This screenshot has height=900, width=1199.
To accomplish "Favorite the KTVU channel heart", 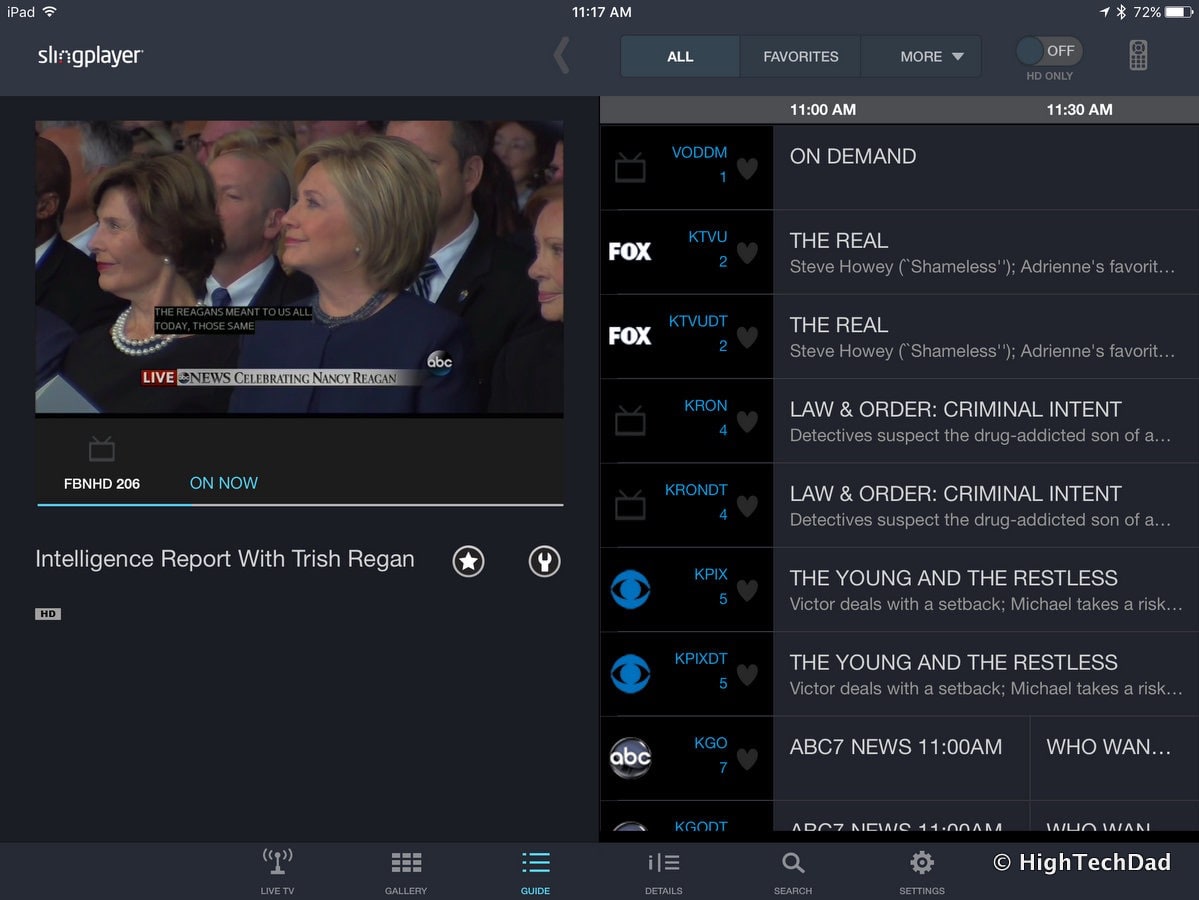I will [747, 252].
